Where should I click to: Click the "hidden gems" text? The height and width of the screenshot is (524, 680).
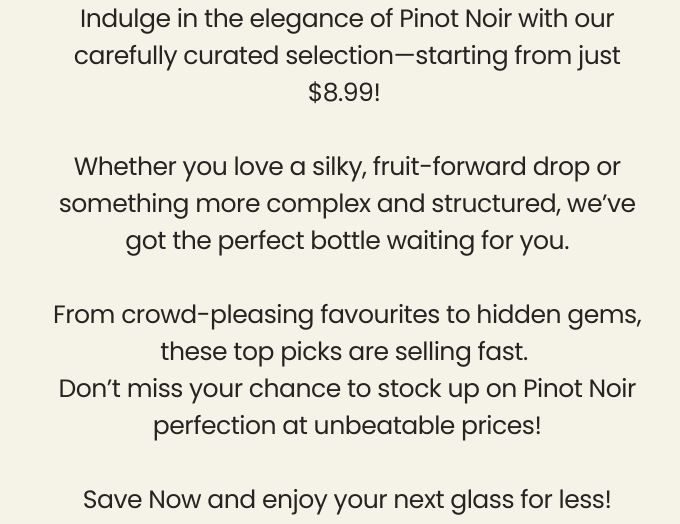(x=559, y=315)
